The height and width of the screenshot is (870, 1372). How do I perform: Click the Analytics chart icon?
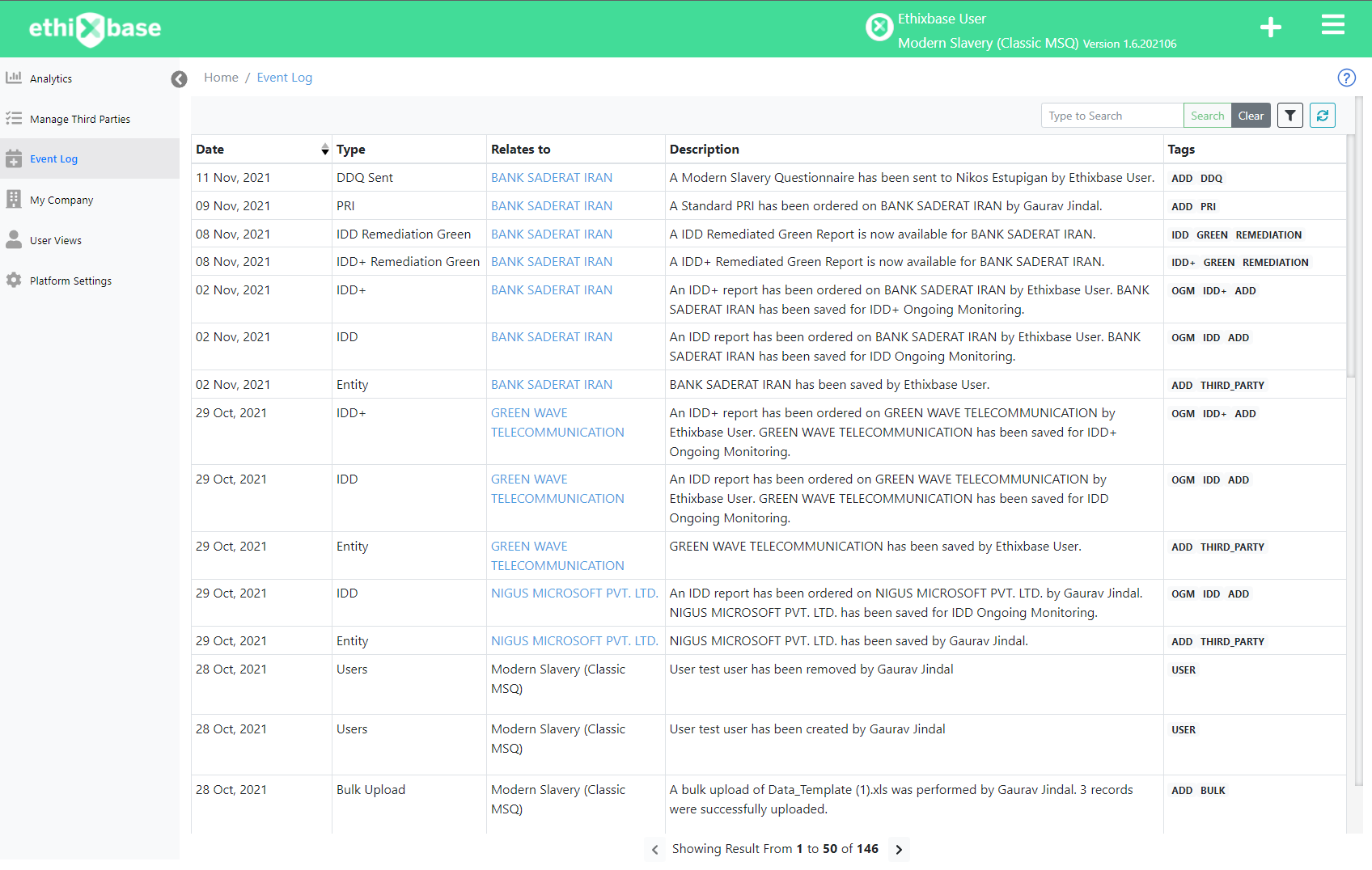pos(14,78)
